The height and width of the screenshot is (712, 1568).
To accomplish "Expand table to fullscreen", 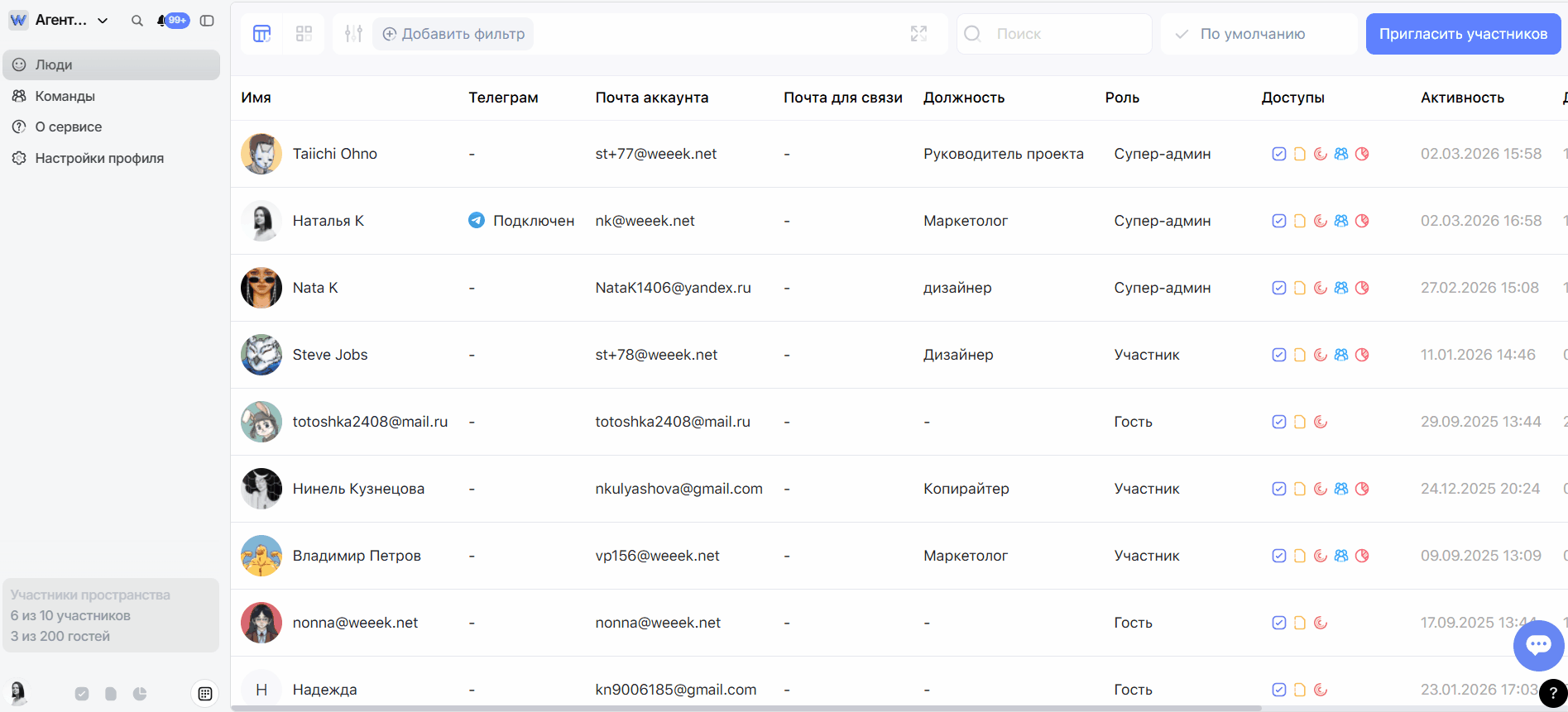I will [918, 34].
